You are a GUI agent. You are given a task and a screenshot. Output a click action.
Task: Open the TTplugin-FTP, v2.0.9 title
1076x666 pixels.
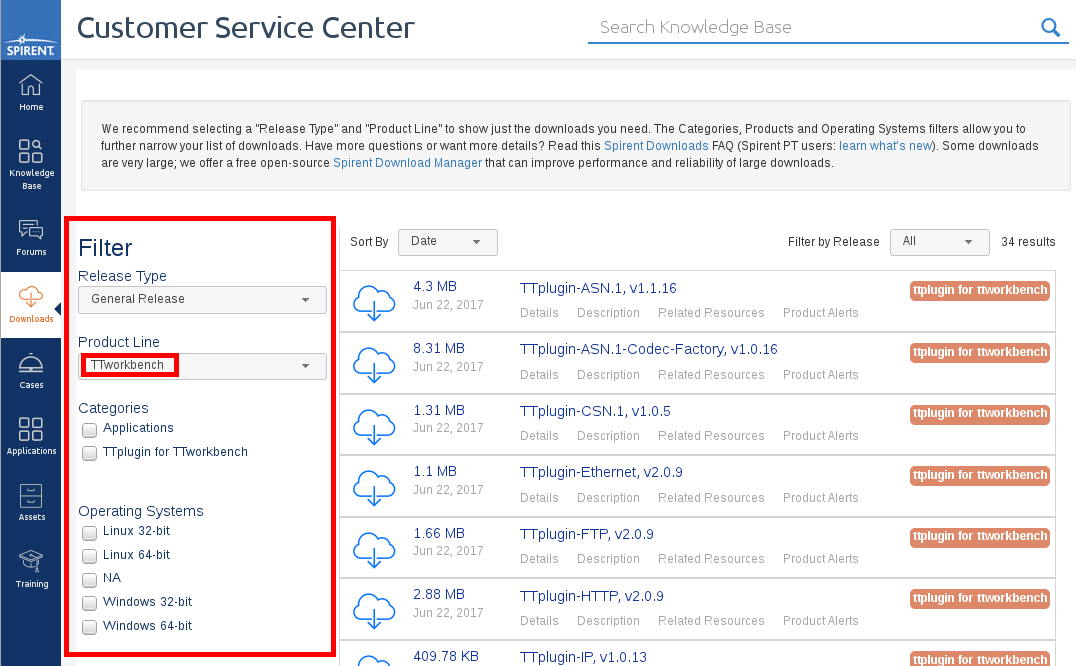click(587, 534)
